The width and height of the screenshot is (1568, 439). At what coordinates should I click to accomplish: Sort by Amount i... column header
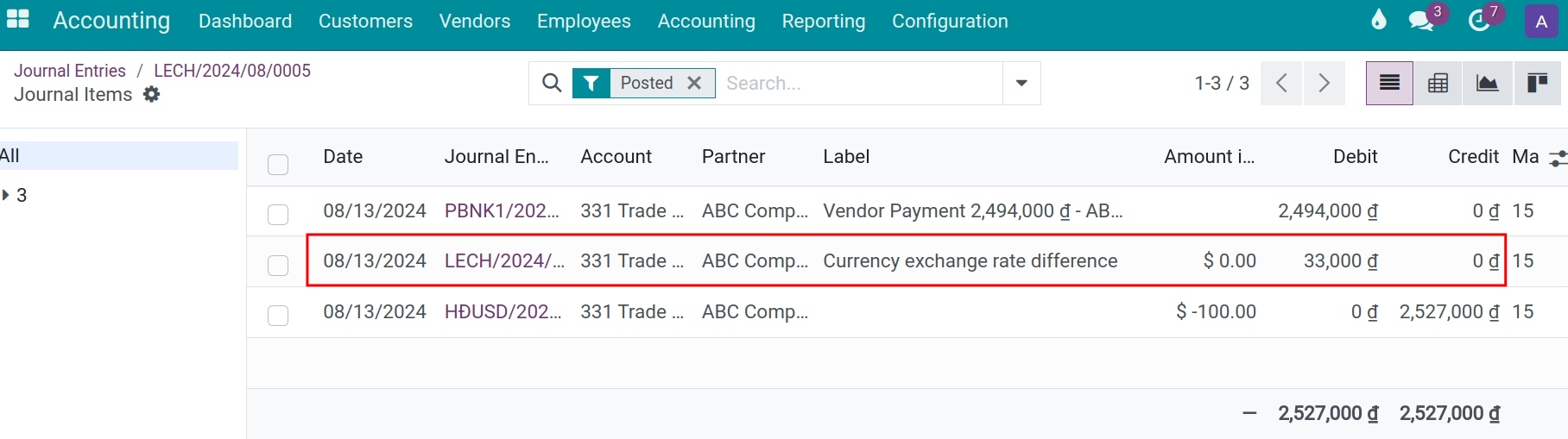click(x=1209, y=156)
